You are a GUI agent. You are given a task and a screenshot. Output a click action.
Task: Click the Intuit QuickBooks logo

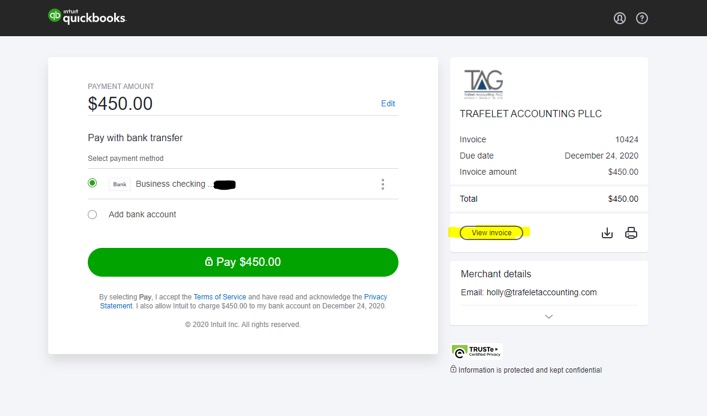pos(87,17)
